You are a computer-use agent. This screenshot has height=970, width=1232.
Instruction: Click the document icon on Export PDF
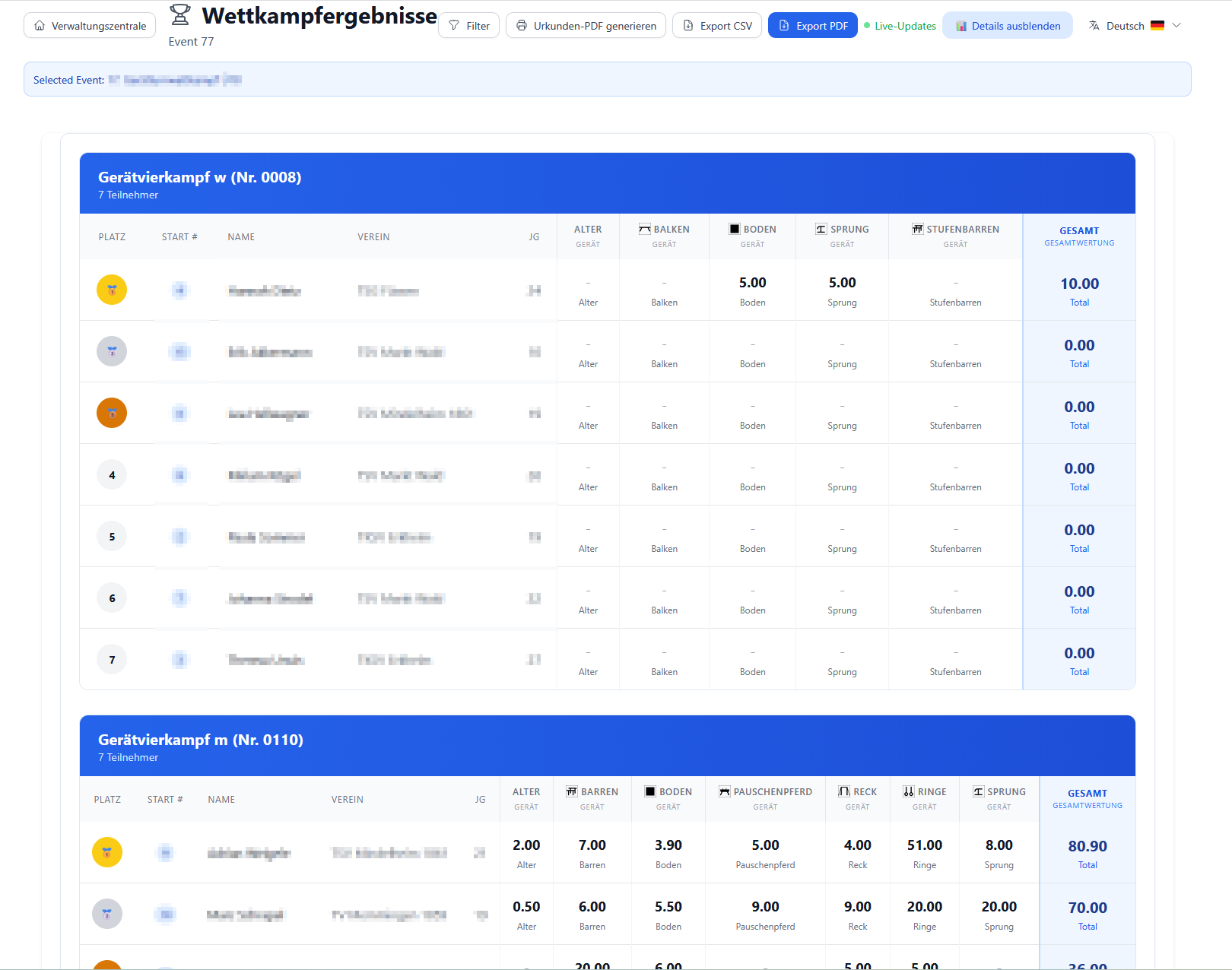784,26
